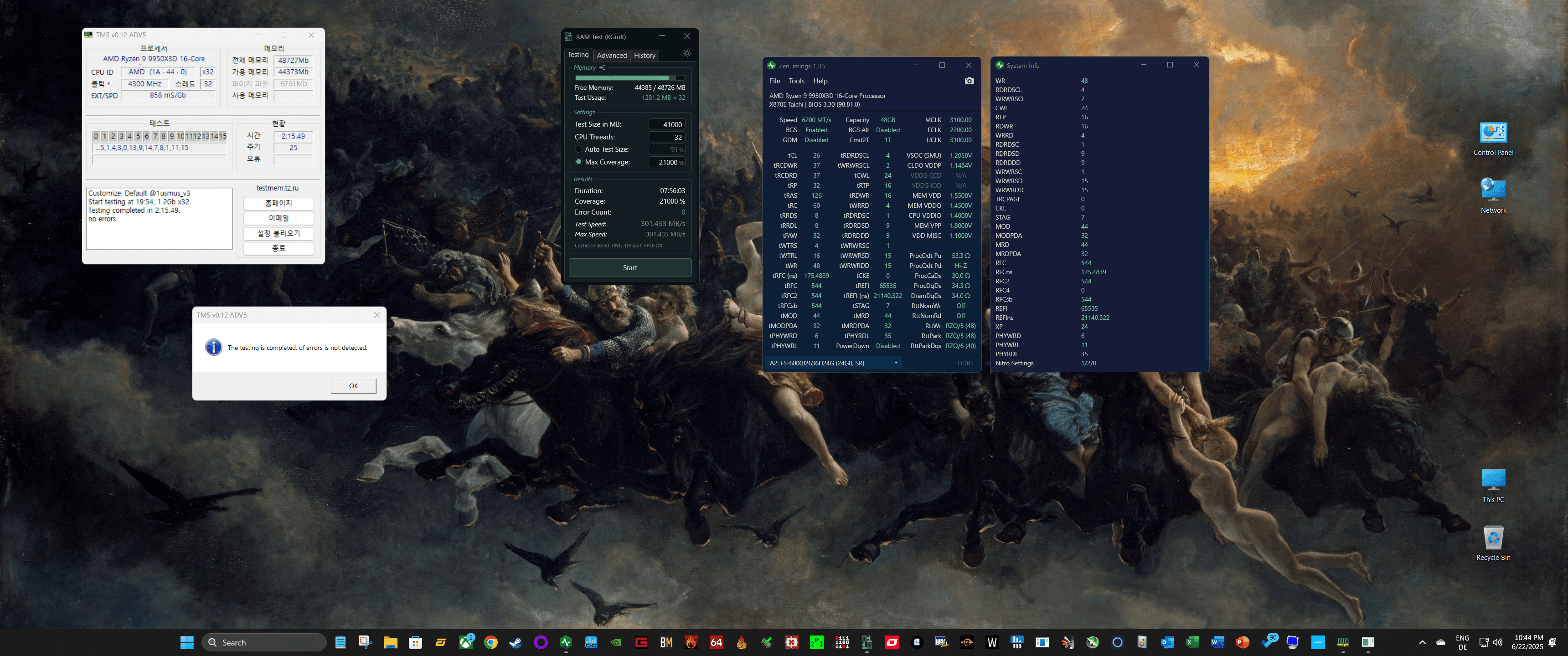Select the Max Coverage radio button
This screenshot has width=1568, height=656.
coord(578,162)
